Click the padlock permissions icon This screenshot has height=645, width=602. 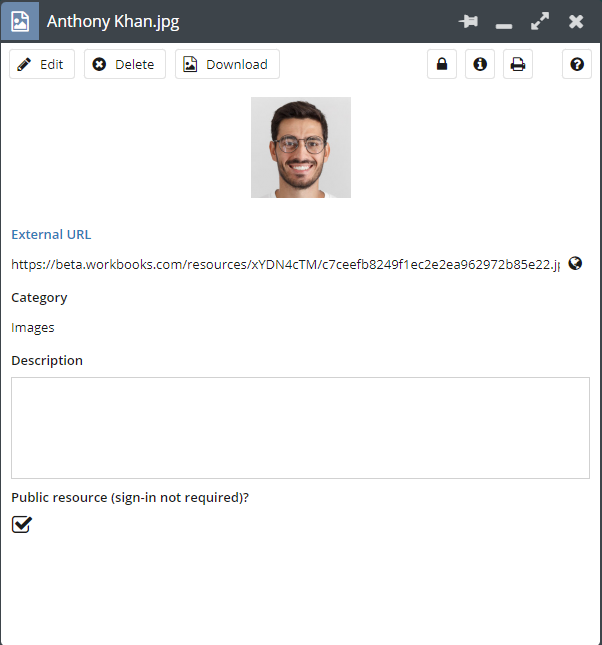coord(441,64)
